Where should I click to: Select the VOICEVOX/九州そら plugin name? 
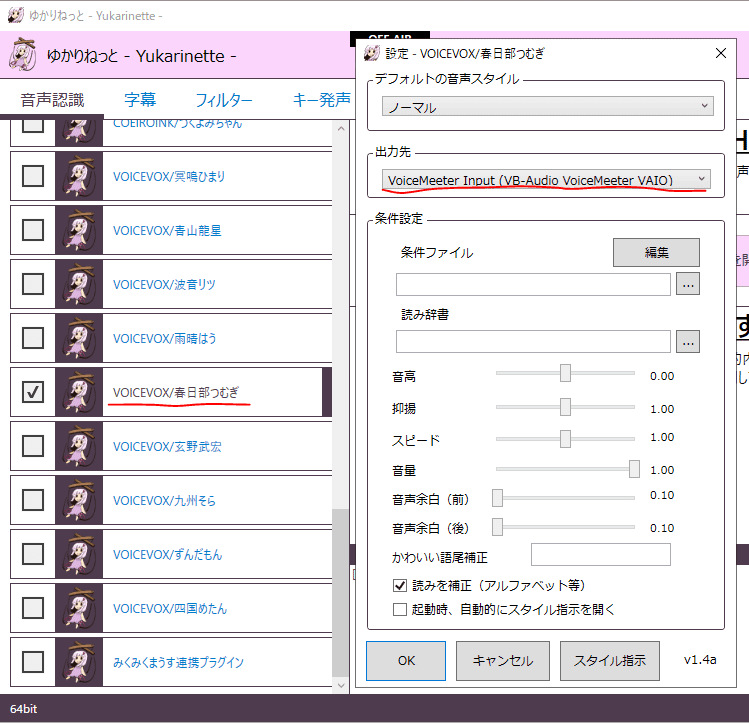tap(164, 500)
